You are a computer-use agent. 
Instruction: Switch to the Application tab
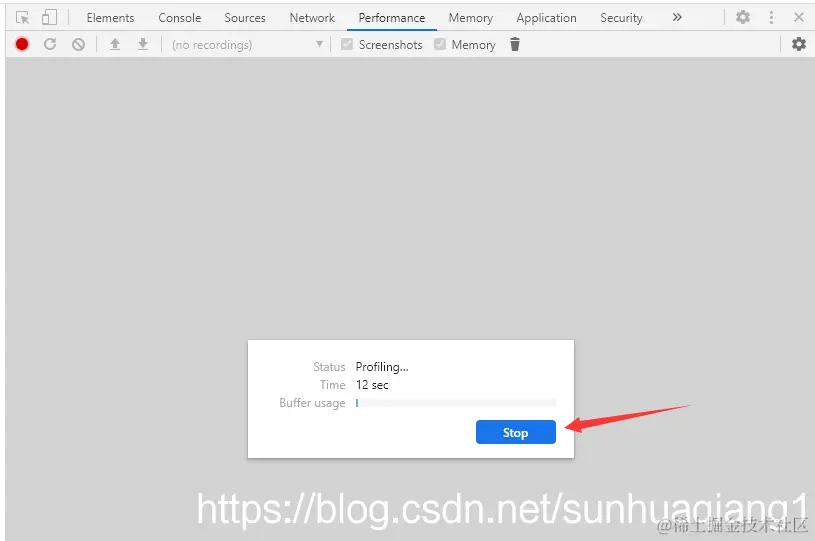(546, 18)
